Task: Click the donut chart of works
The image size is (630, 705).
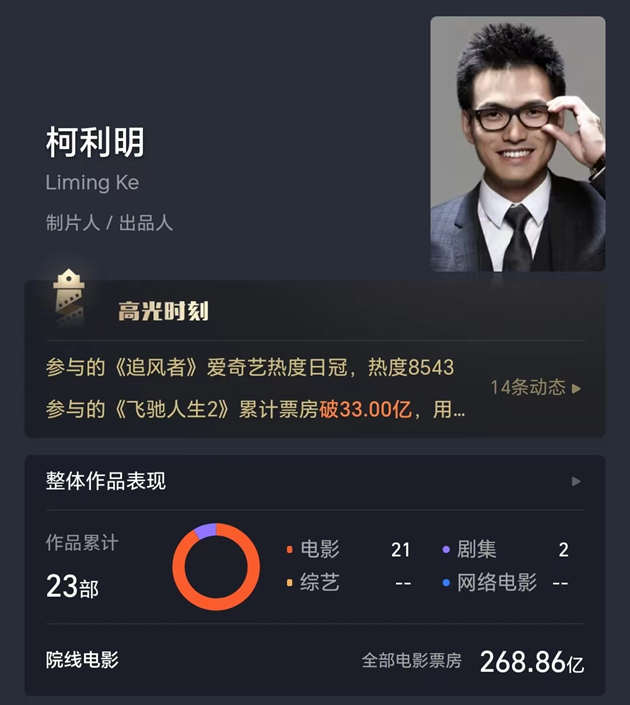Action: pyautogui.click(x=216, y=567)
